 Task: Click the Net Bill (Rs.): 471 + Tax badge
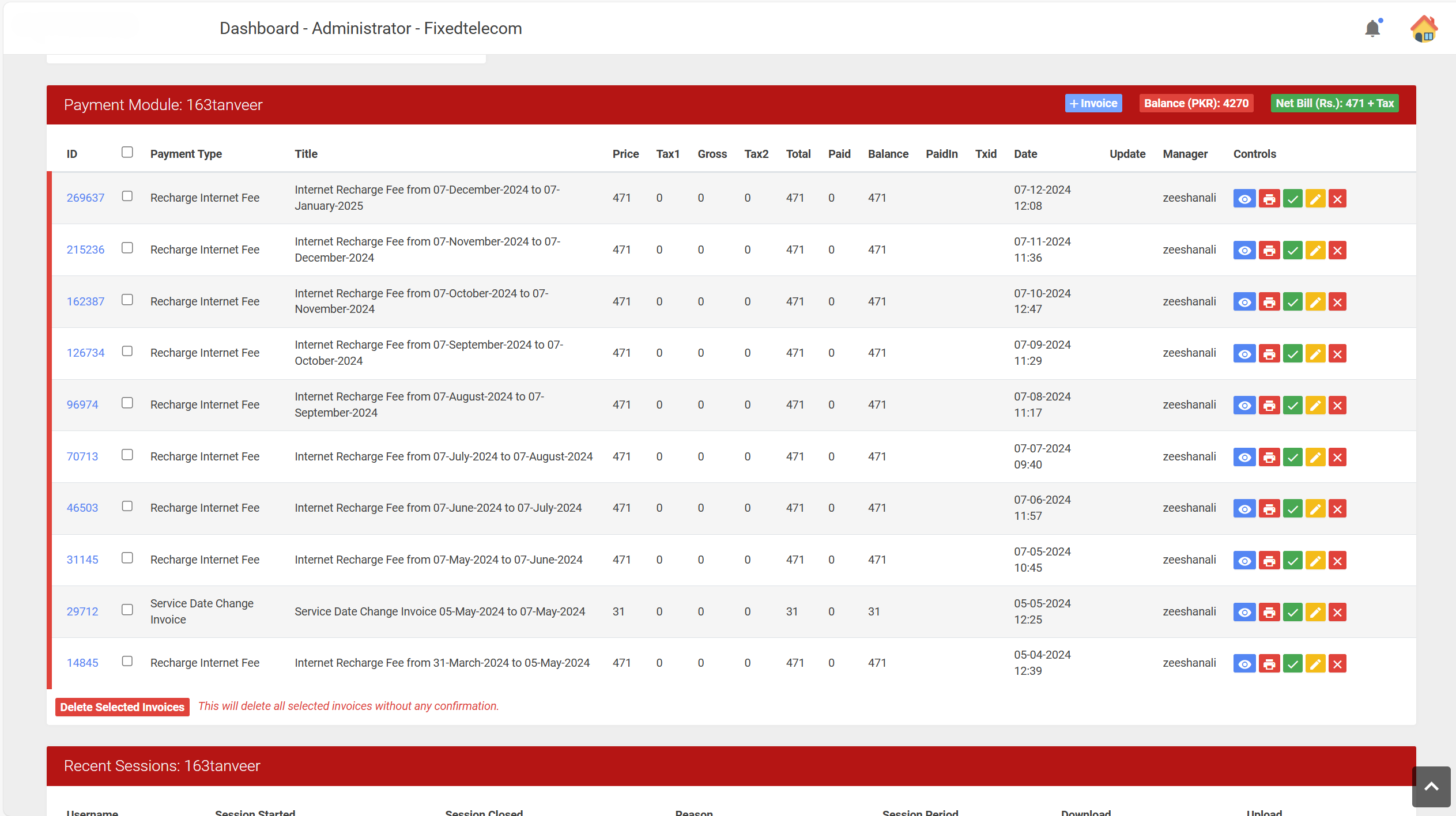pyautogui.click(x=1334, y=103)
